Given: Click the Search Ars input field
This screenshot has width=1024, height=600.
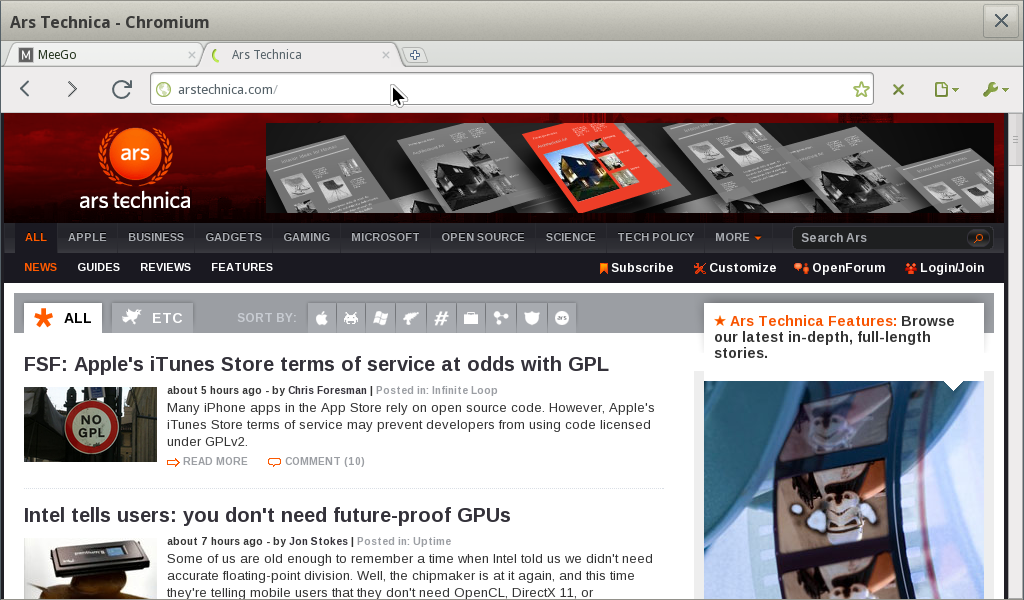Looking at the screenshot, I should click(x=882, y=238).
